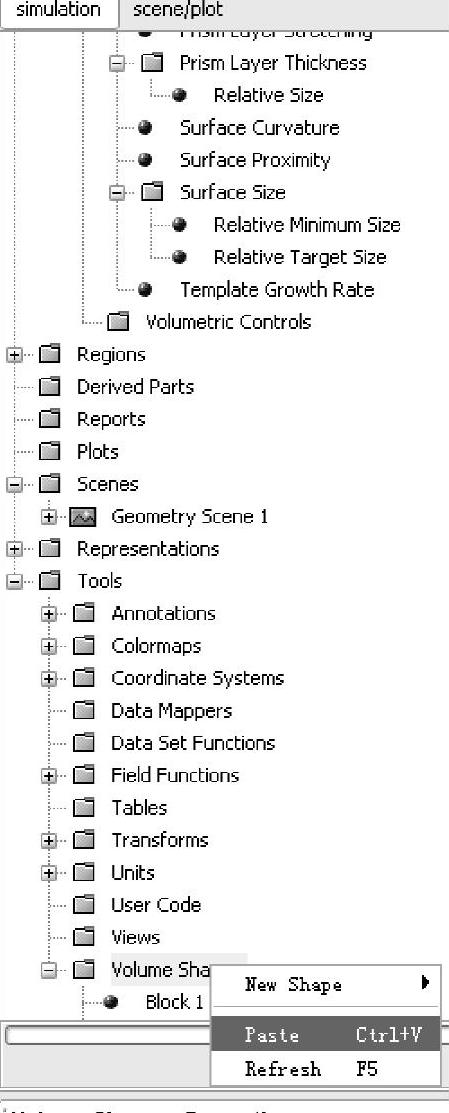Choose Paste from the context menu

pyautogui.click(x=326, y=1035)
